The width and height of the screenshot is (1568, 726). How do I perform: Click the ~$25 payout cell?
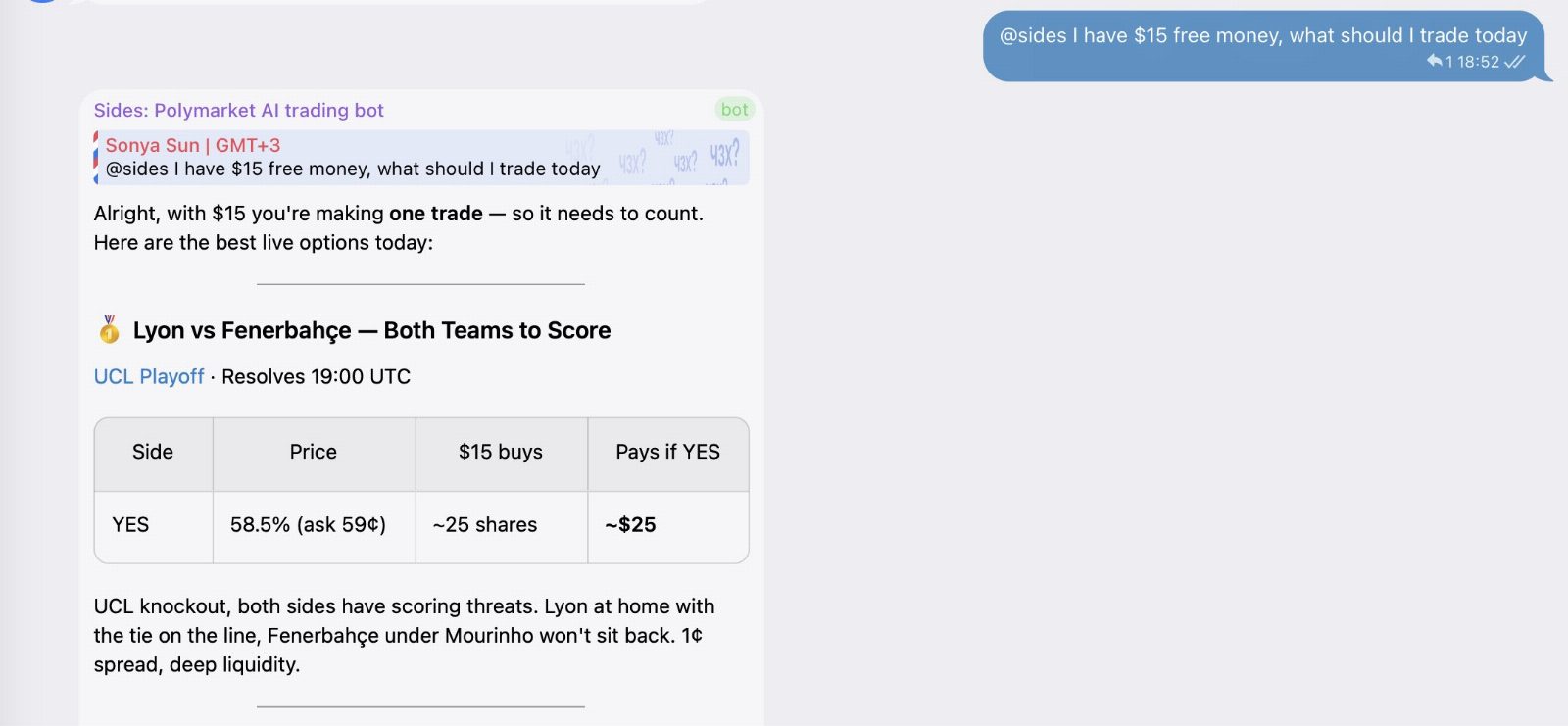(668, 526)
